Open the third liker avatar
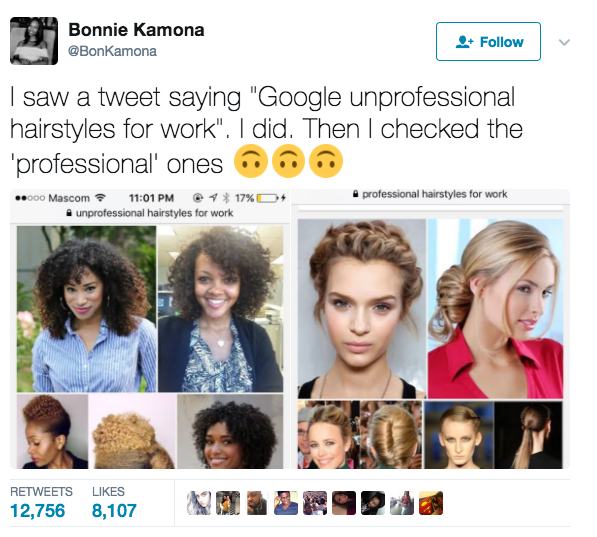The image size is (597, 537). 257,503
